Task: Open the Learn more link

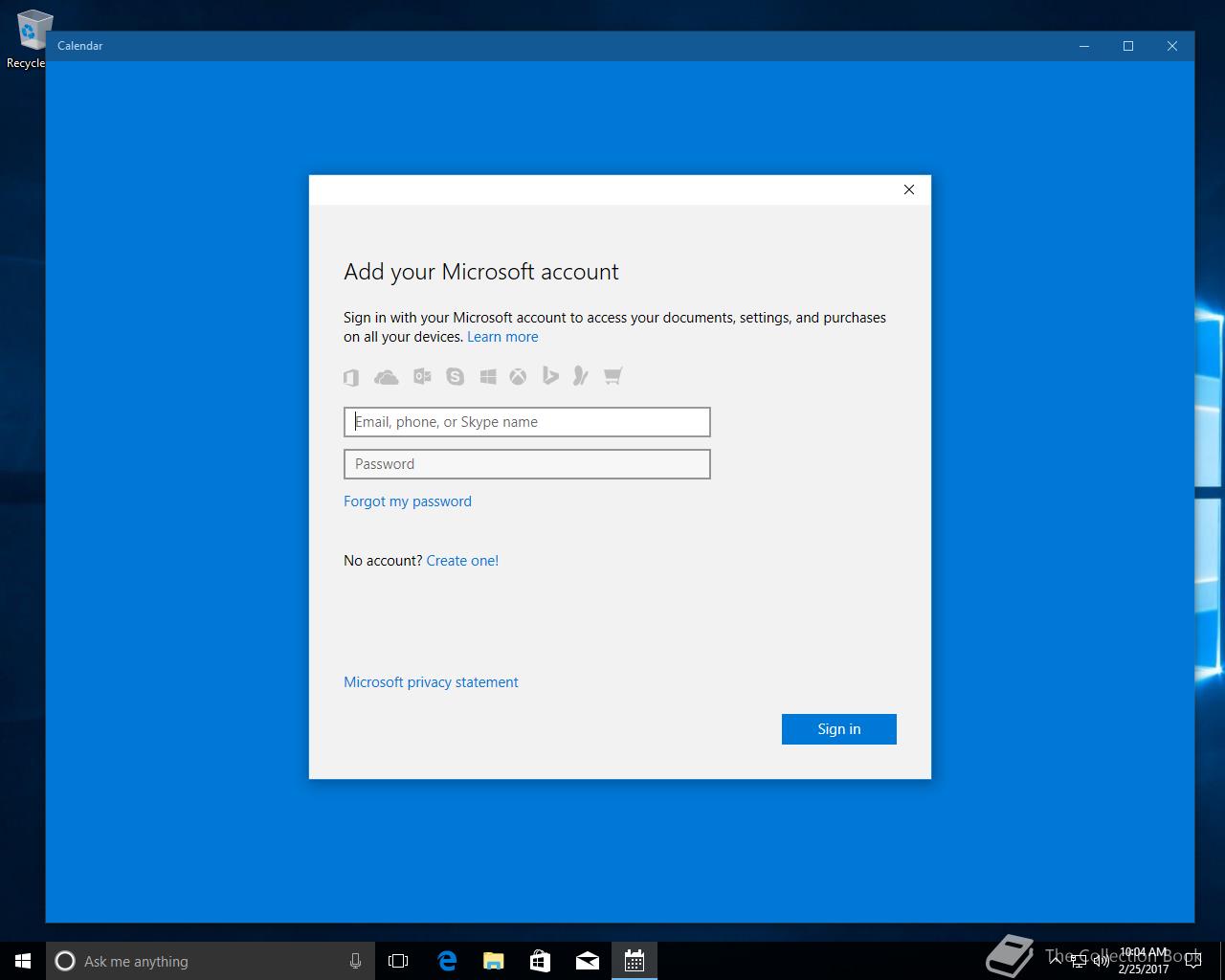Action: coord(502,337)
